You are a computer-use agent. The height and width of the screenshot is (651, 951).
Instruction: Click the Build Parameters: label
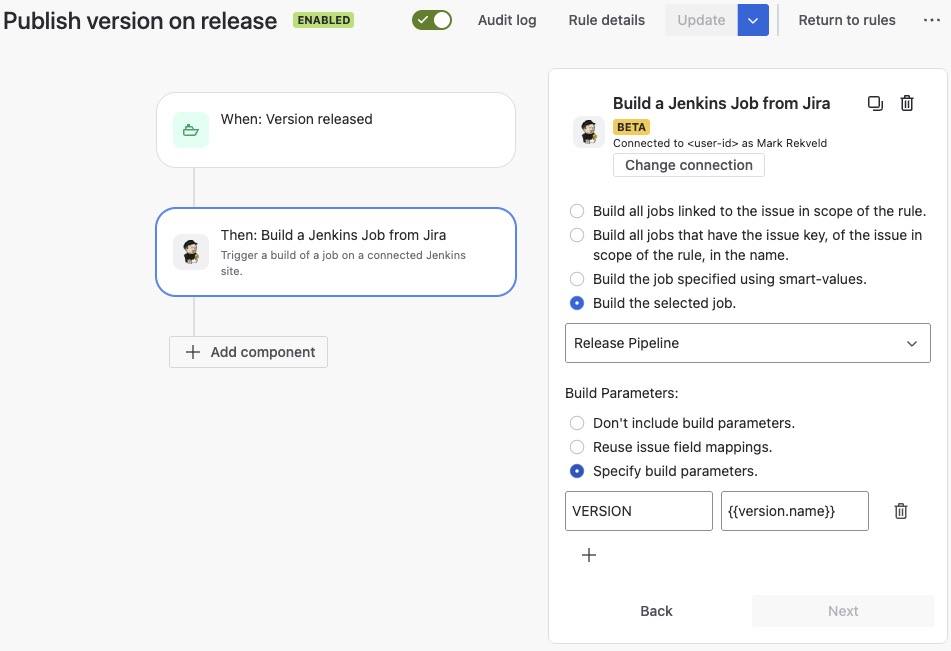pyautogui.click(x=622, y=393)
